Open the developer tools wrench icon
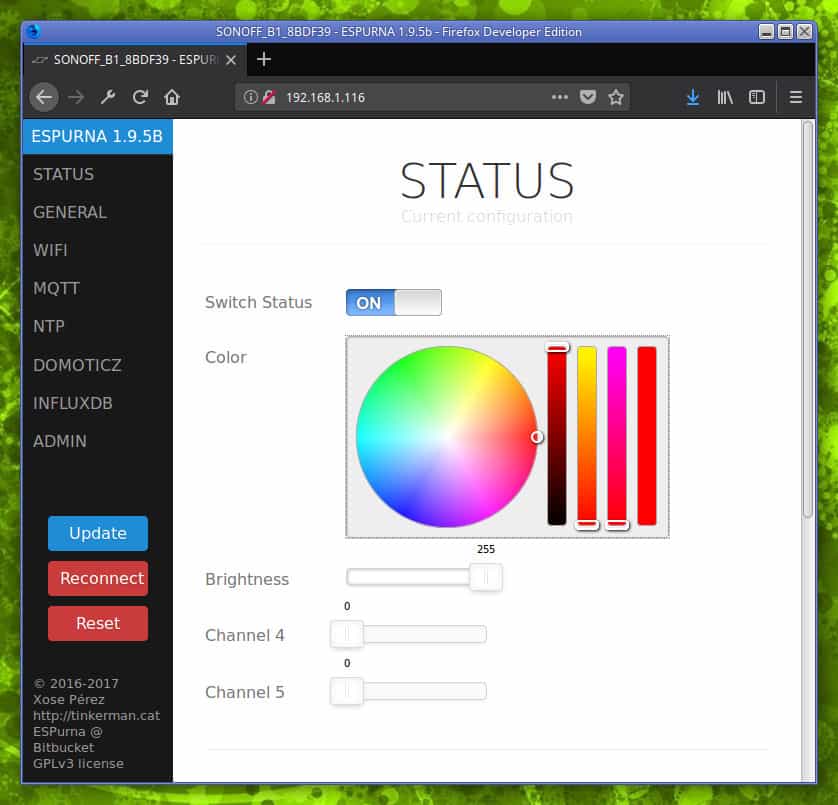The image size is (838, 805). (108, 97)
